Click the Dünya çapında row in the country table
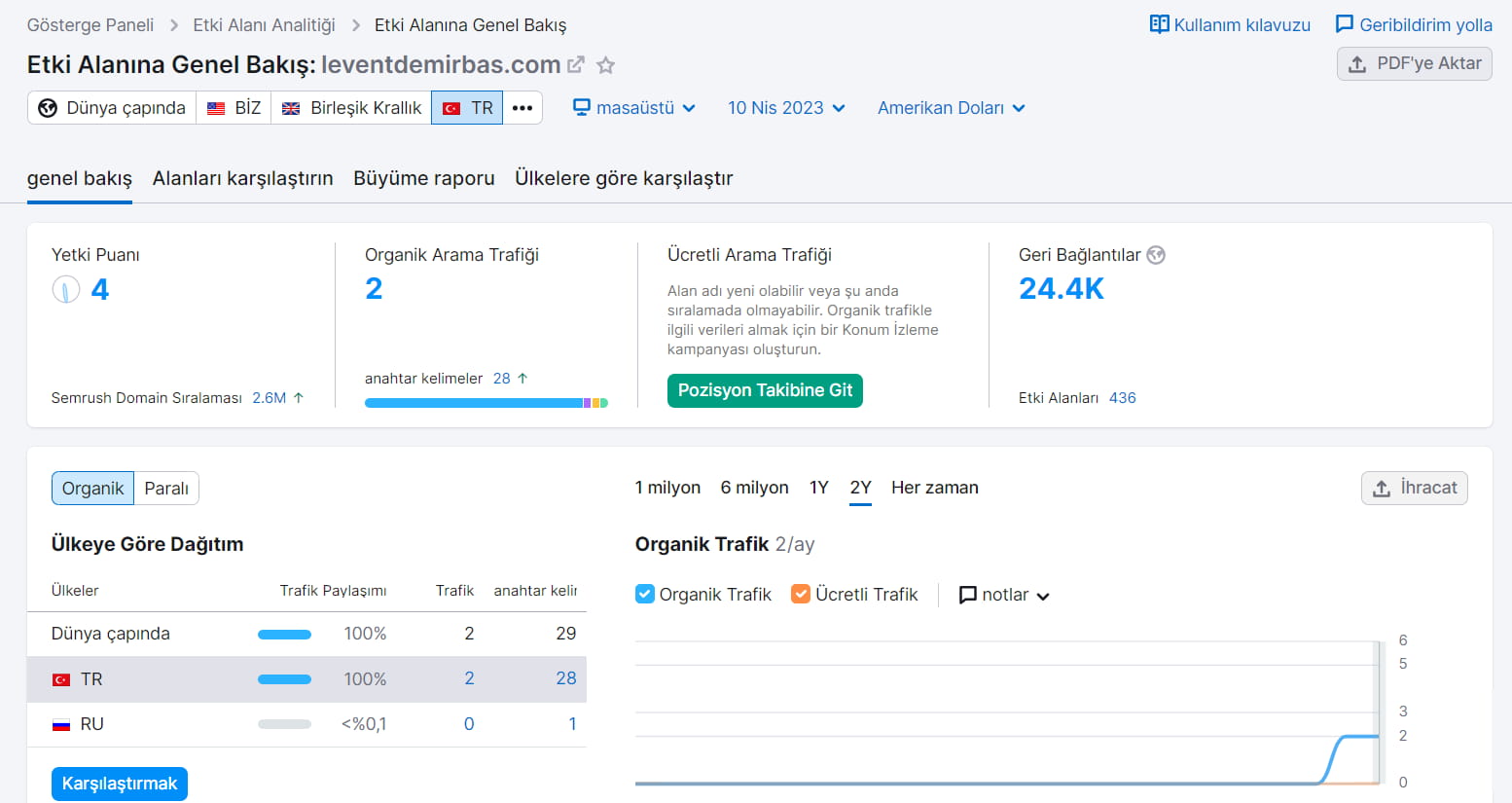The height and width of the screenshot is (803, 1512). 306,634
